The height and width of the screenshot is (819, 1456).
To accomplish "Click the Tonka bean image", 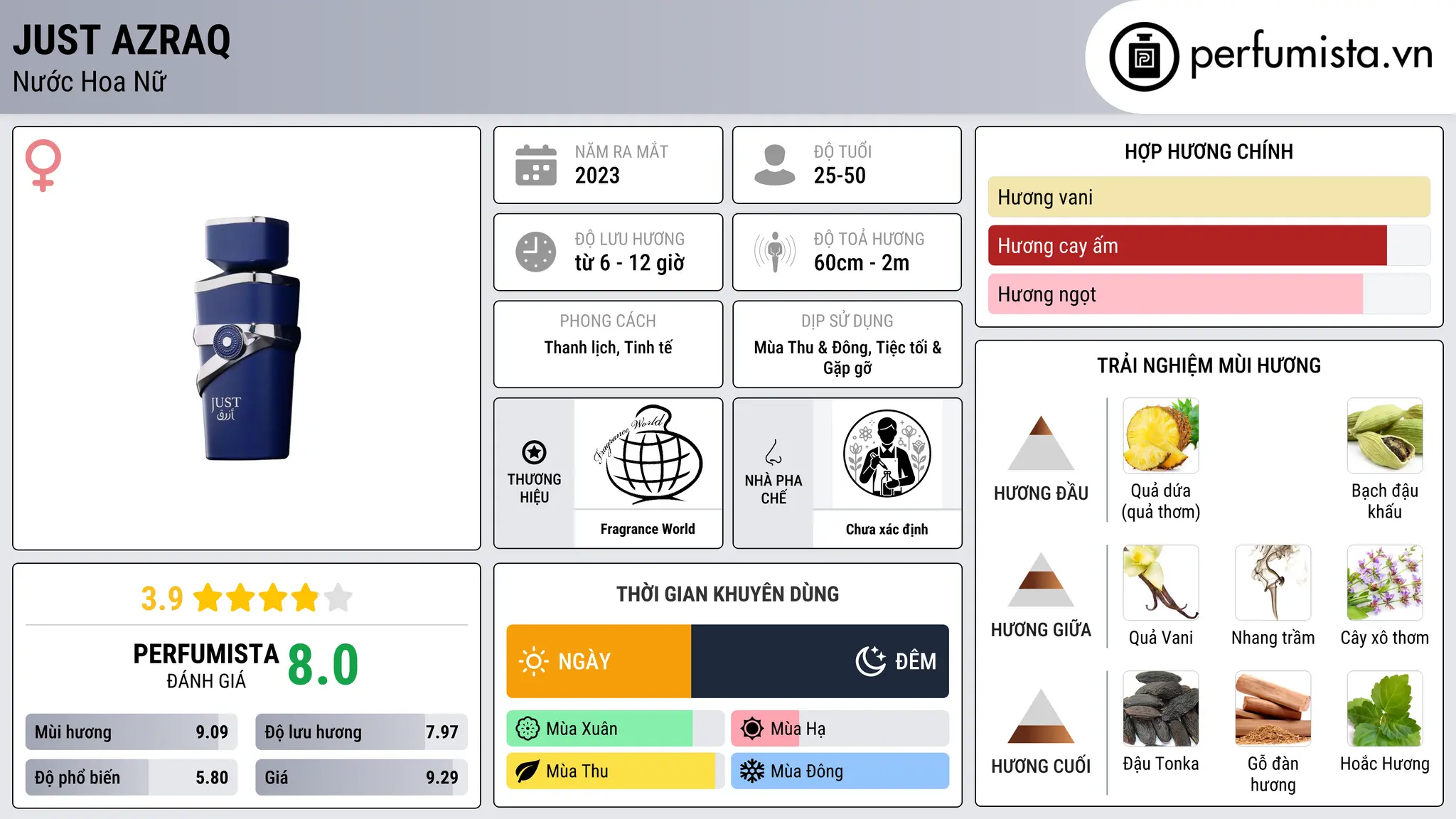I will [1161, 709].
